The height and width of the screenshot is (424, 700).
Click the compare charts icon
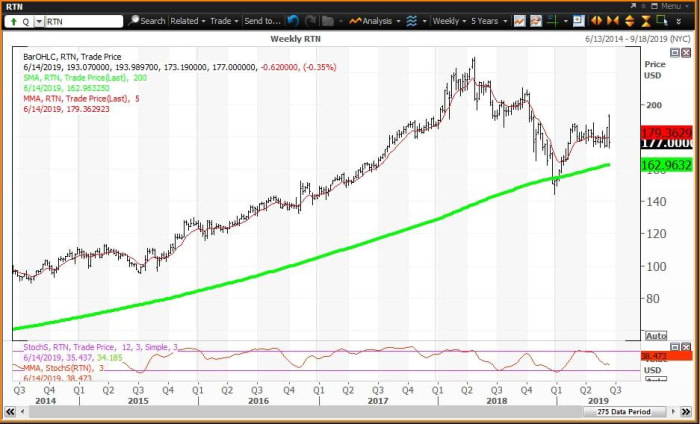pyautogui.click(x=536, y=21)
